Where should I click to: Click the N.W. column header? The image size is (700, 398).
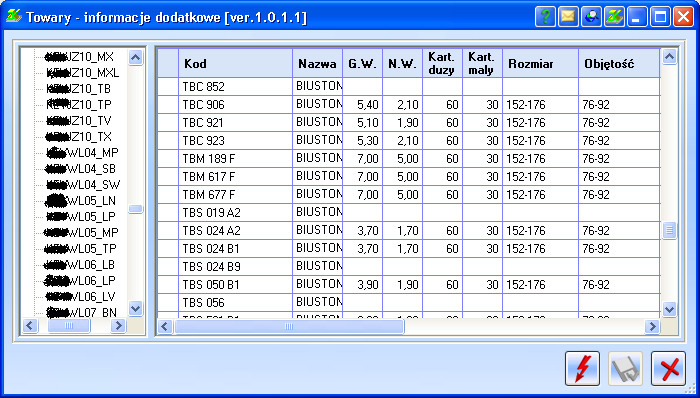coord(402,64)
